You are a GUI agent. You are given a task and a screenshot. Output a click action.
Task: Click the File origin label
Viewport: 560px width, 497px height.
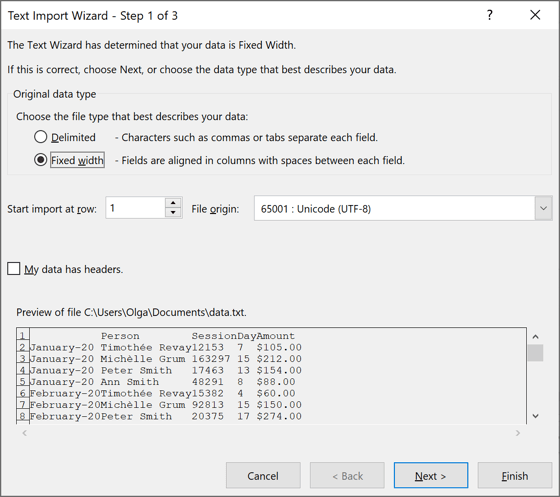[215, 209]
